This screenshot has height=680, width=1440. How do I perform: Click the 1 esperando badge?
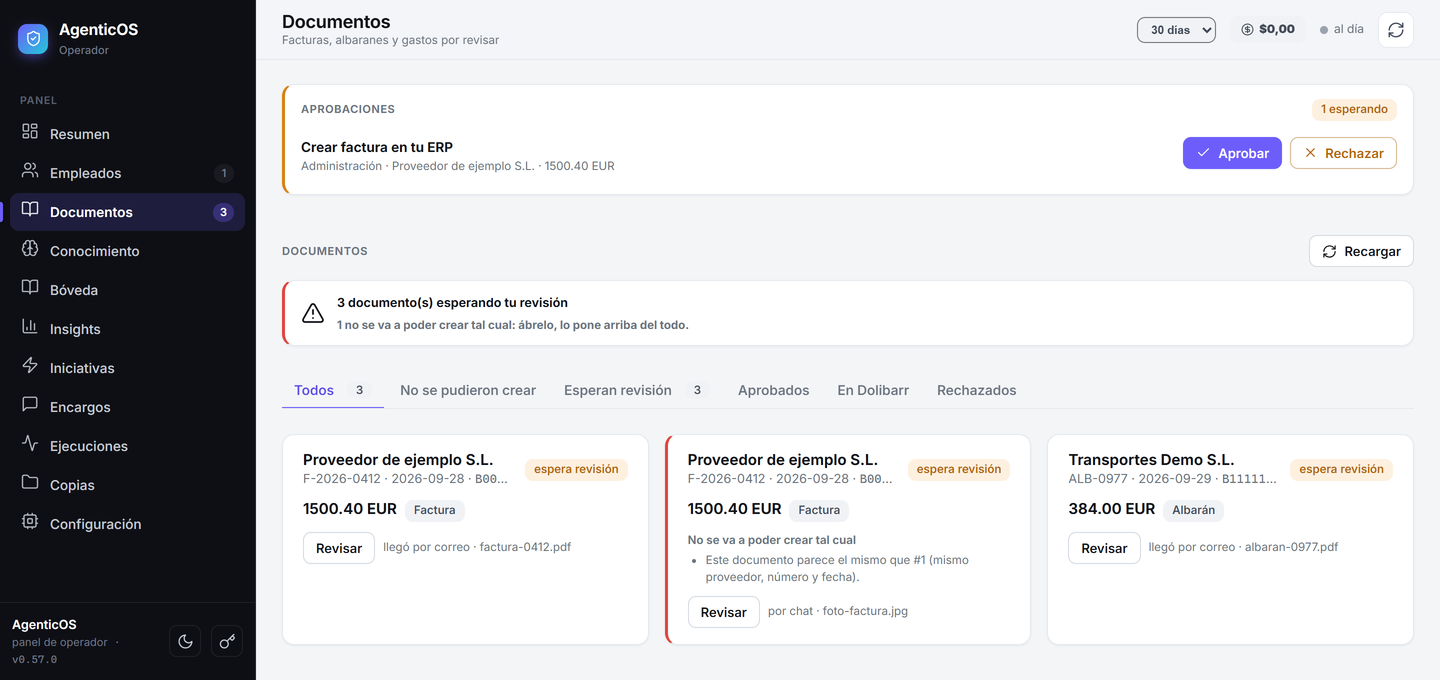coord(1354,109)
